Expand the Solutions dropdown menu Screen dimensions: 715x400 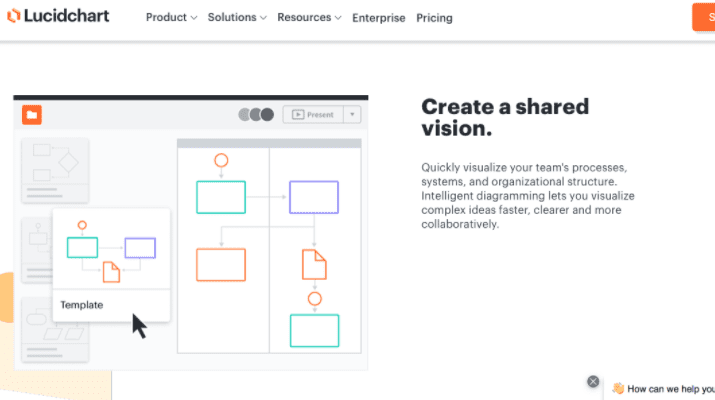tap(237, 17)
